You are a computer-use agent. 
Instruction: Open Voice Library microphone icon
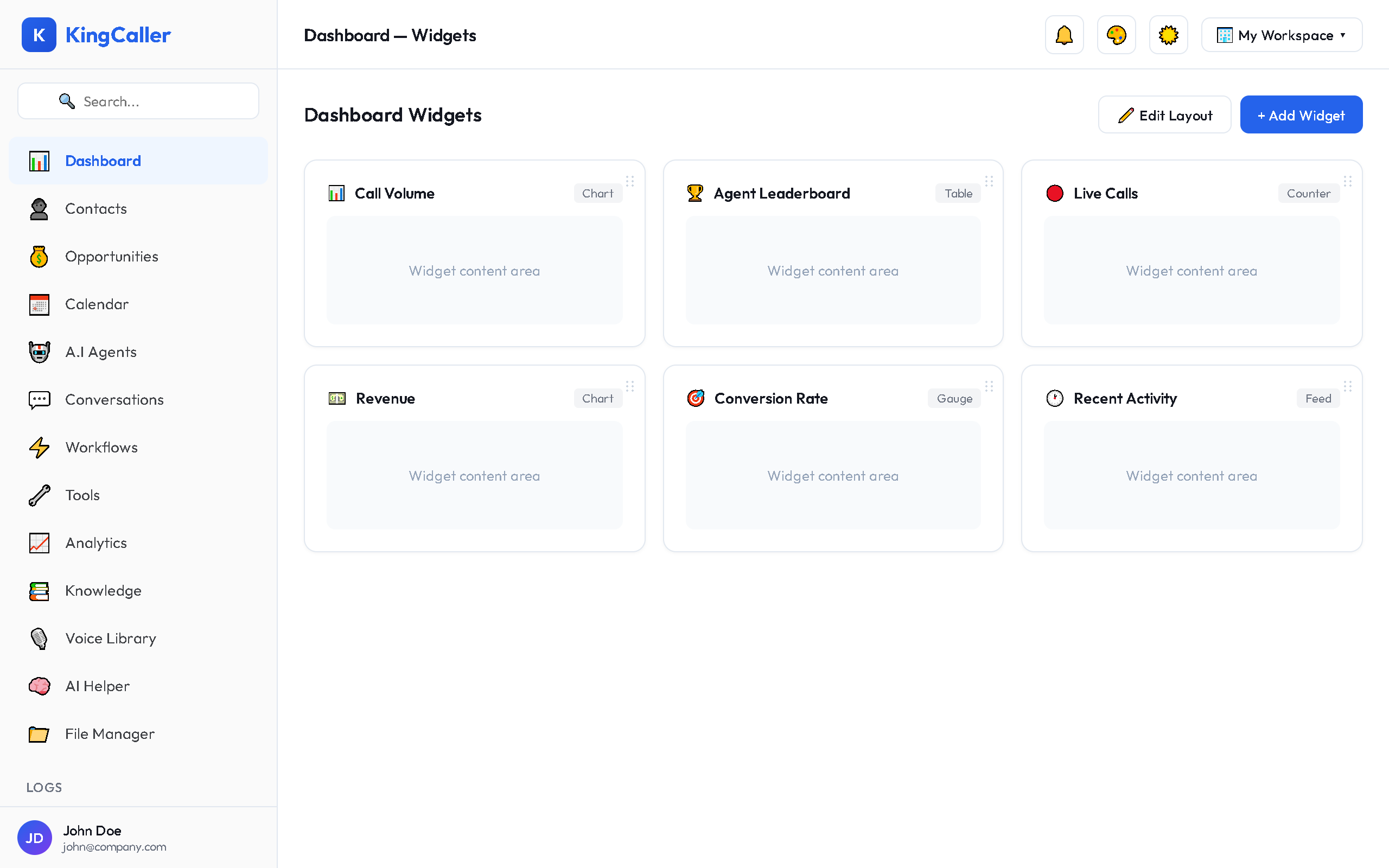click(39, 639)
